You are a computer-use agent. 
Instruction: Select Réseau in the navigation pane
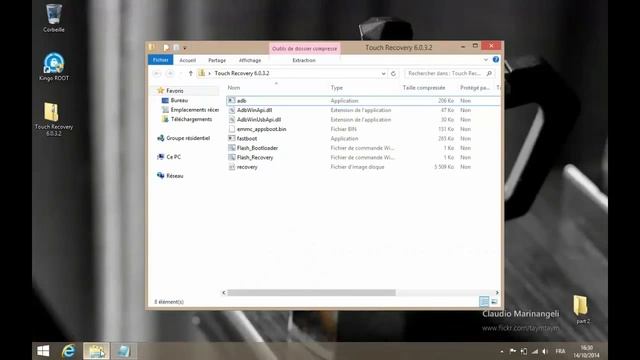175,176
